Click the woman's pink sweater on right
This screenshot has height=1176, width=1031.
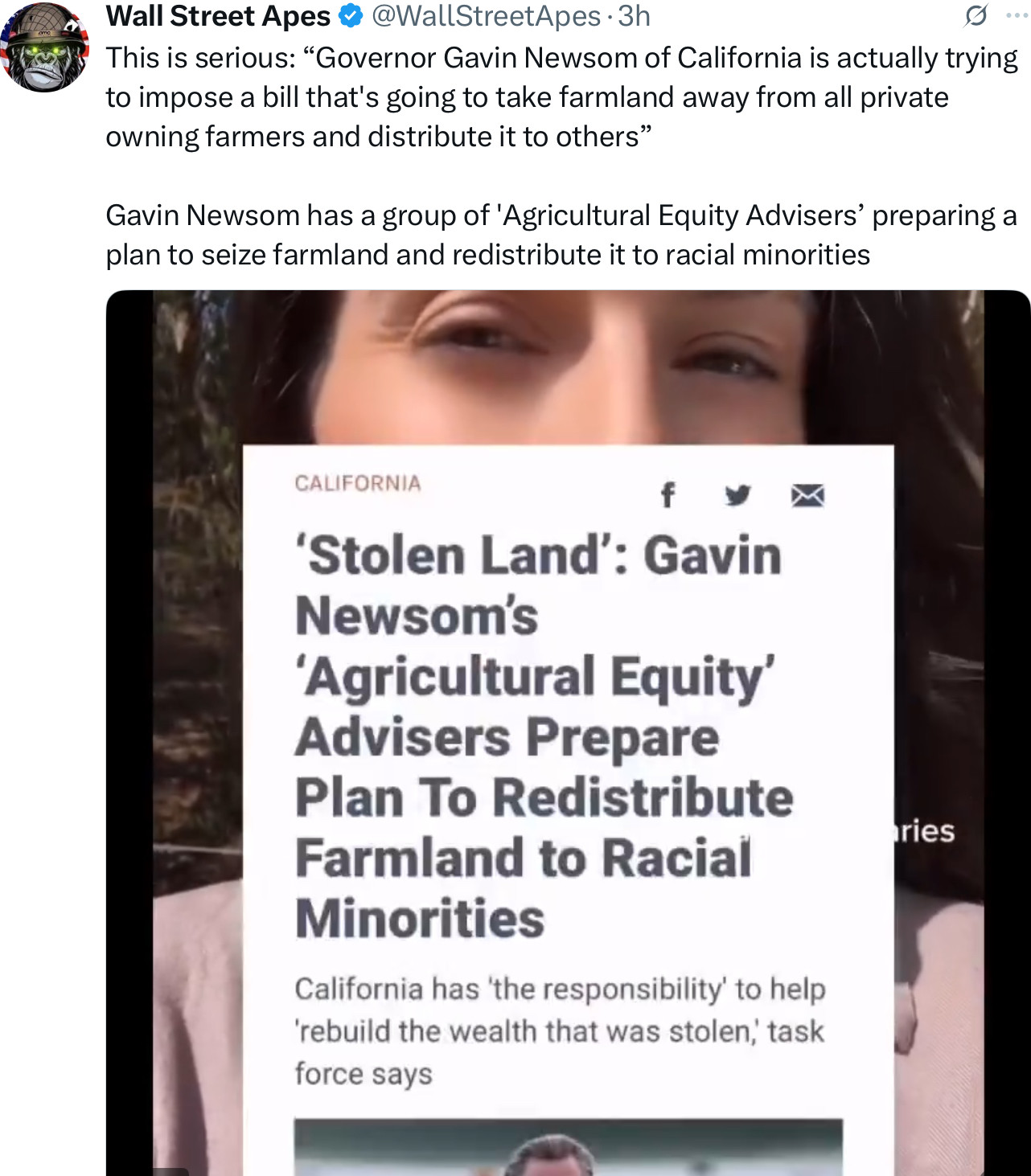(939, 1037)
